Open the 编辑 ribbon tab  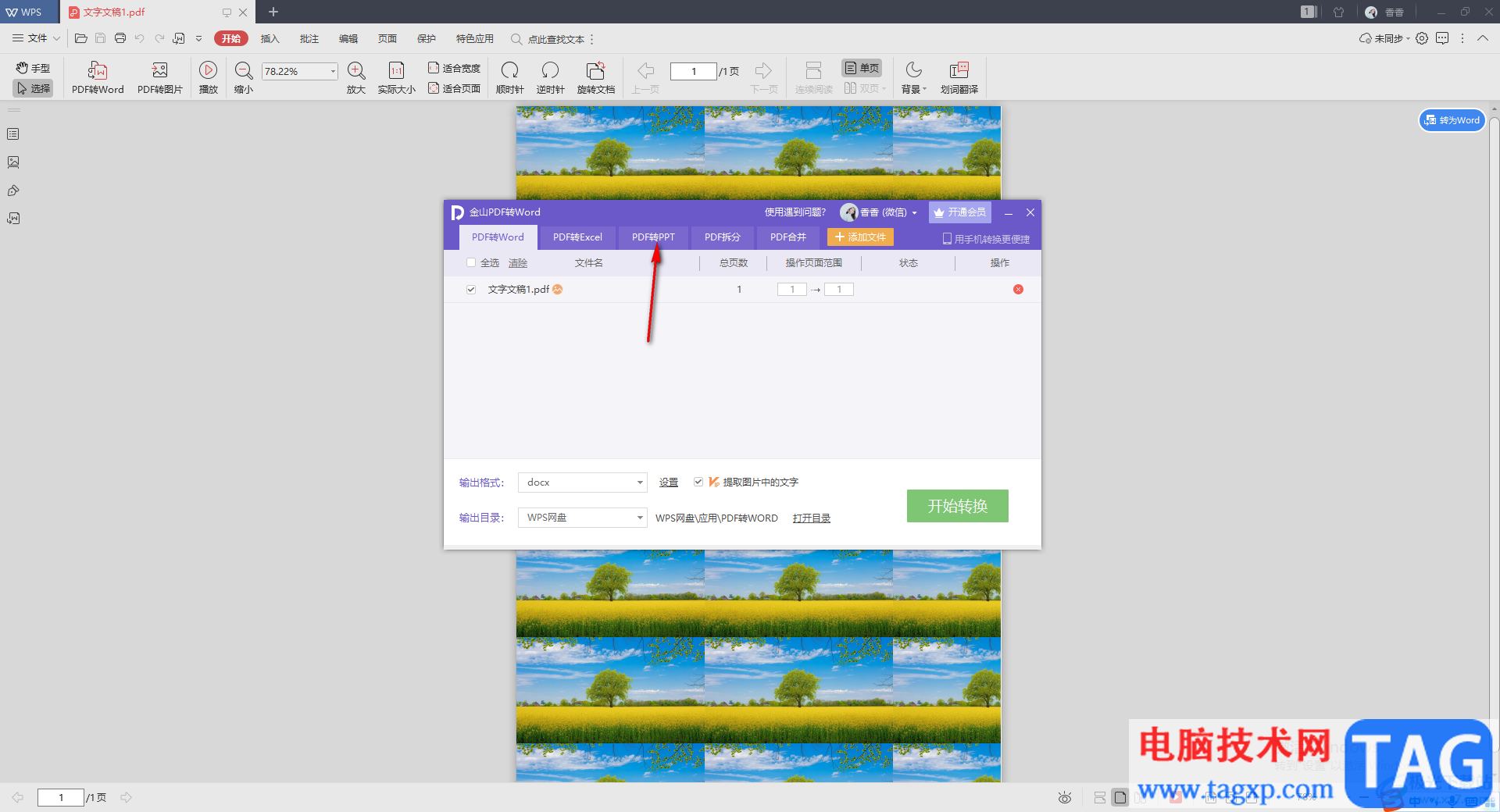[348, 38]
